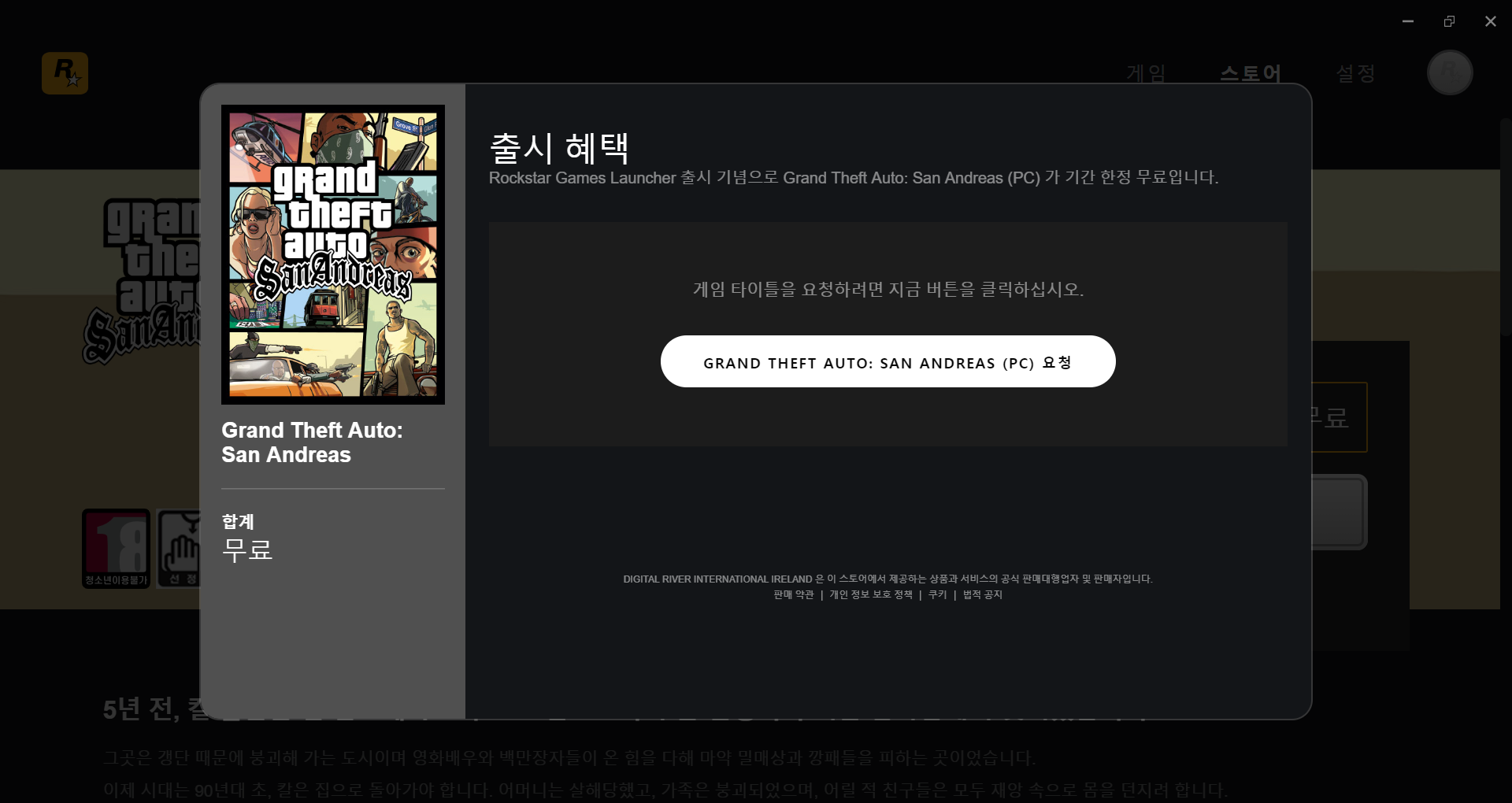Viewport: 1512px width, 803px height.
Task: Click the 무료 button behind the dialog
Action: (1339, 417)
